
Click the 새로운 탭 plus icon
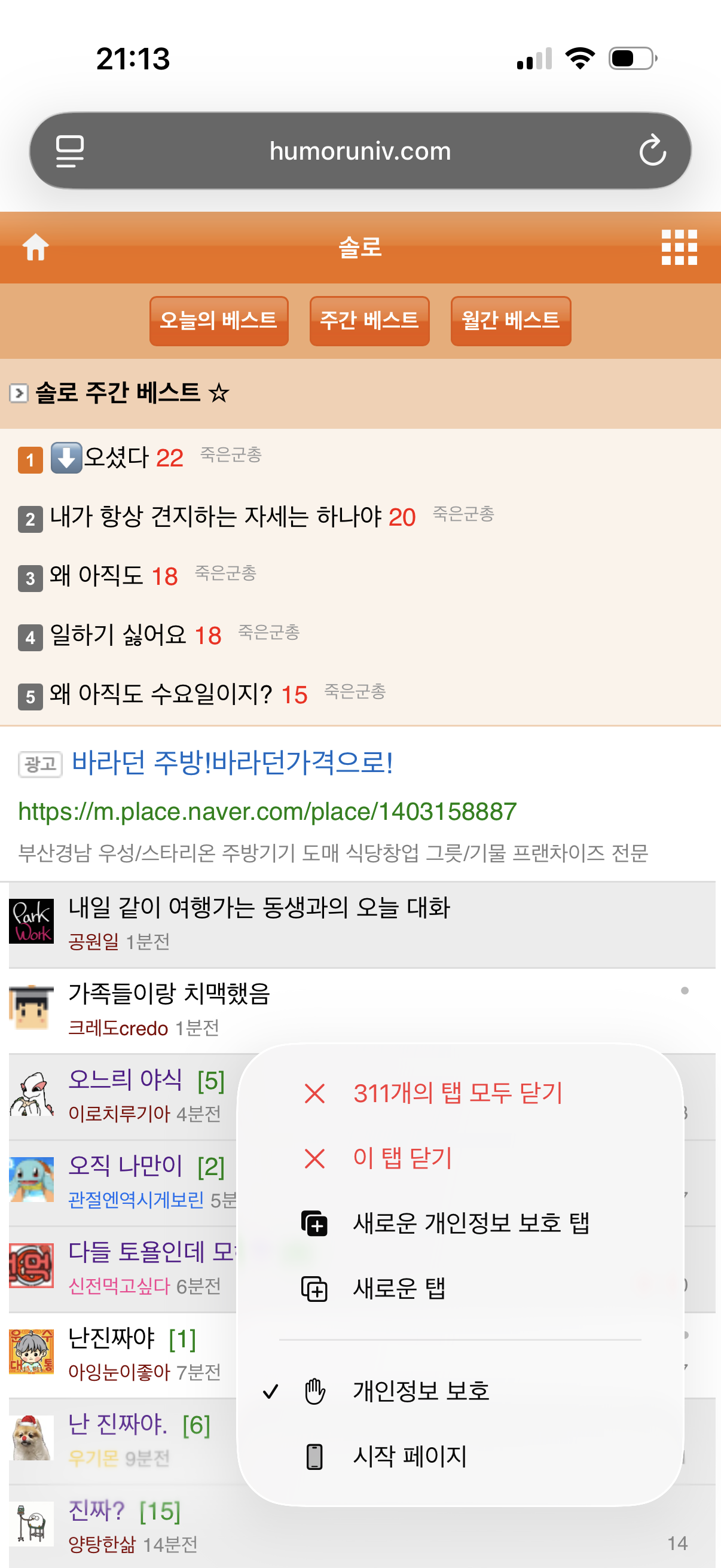[314, 1289]
